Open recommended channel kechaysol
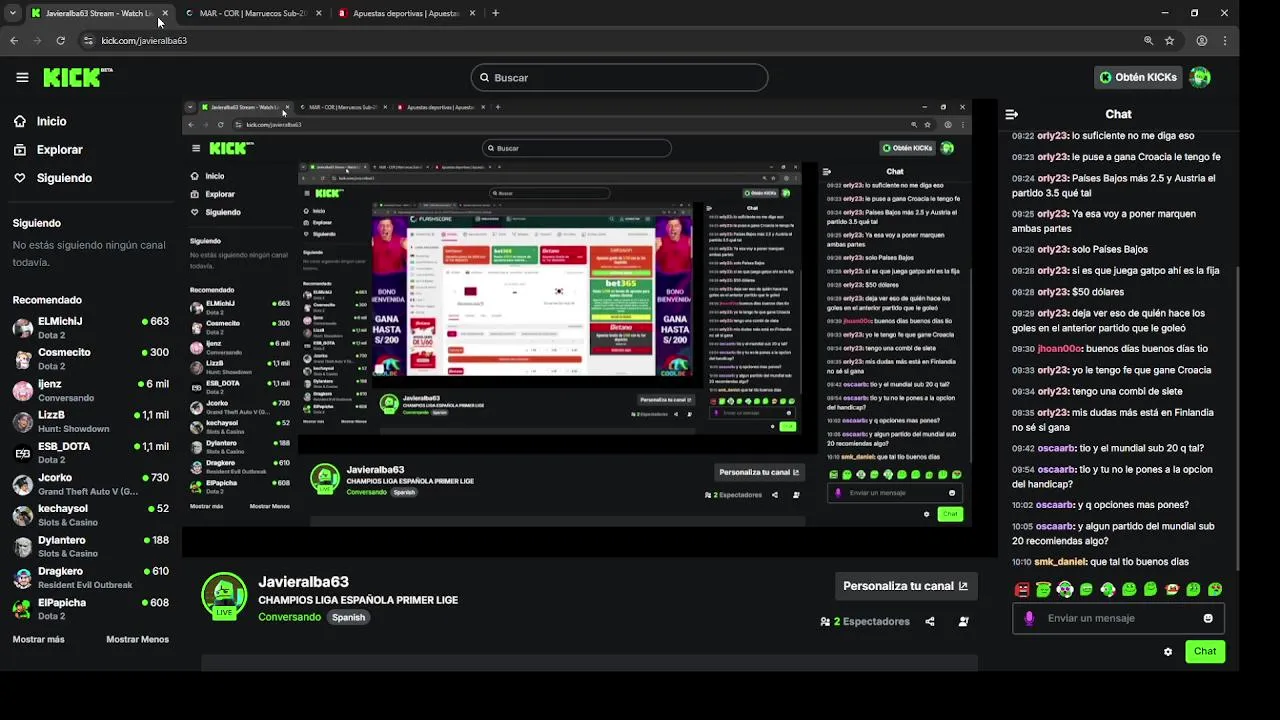 [91, 515]
